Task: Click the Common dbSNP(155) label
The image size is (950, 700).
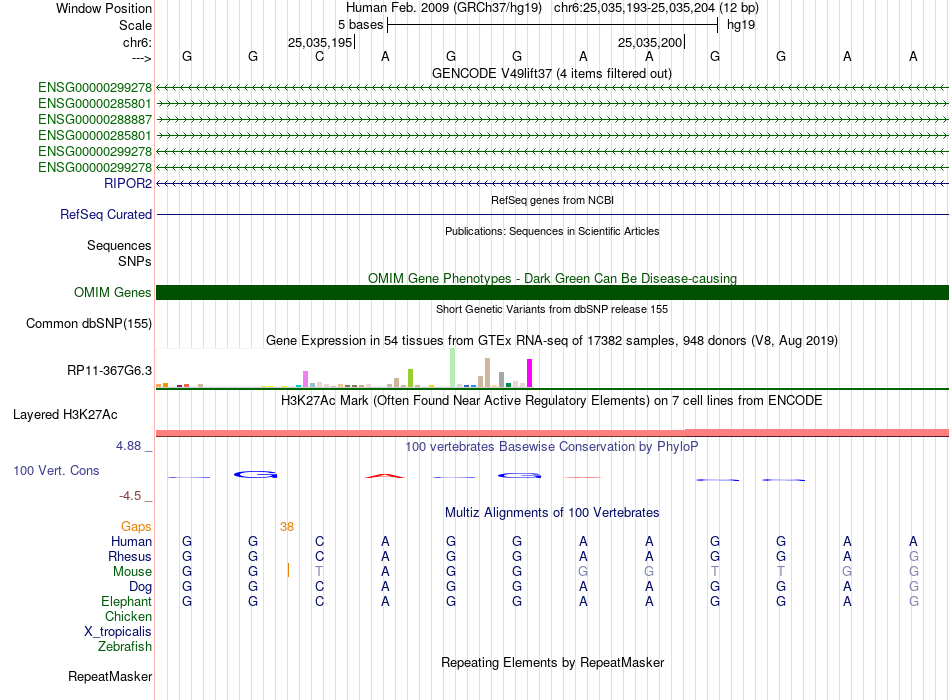Action: coord(89,324)
